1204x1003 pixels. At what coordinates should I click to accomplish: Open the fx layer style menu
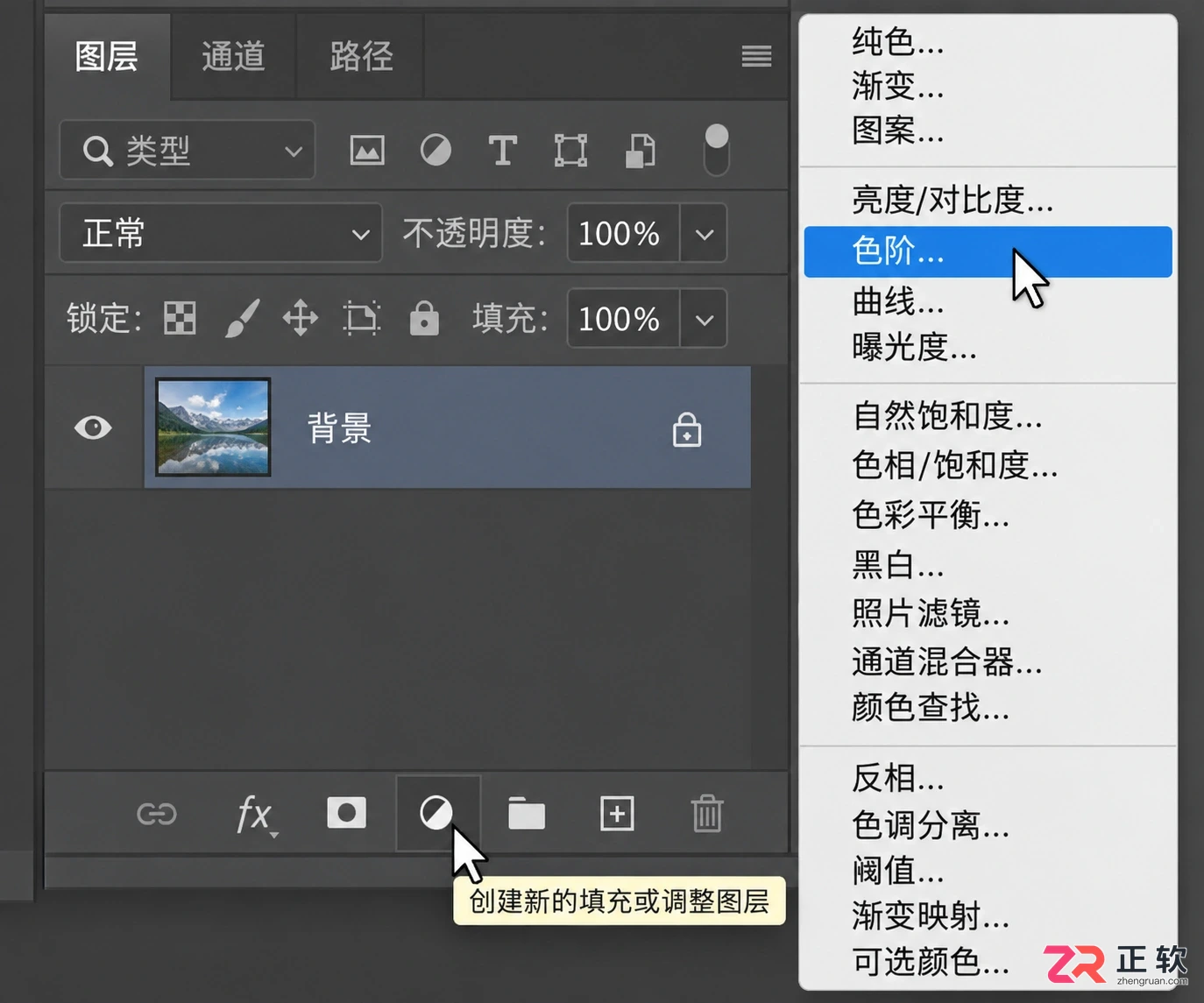pos(256,815)
